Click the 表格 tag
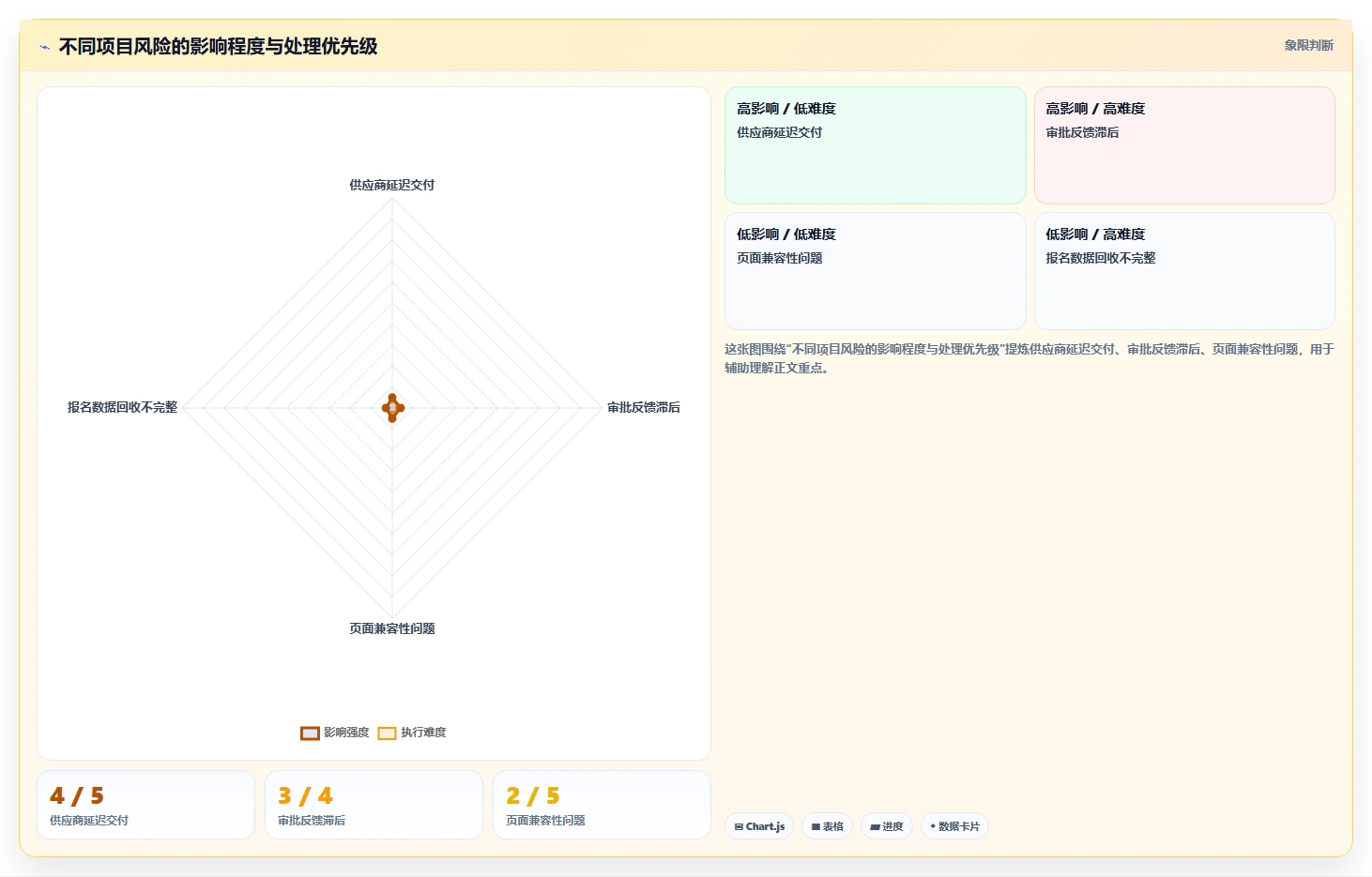The height and width of the screenshot is (877, 1372). [x=828, y=826]
